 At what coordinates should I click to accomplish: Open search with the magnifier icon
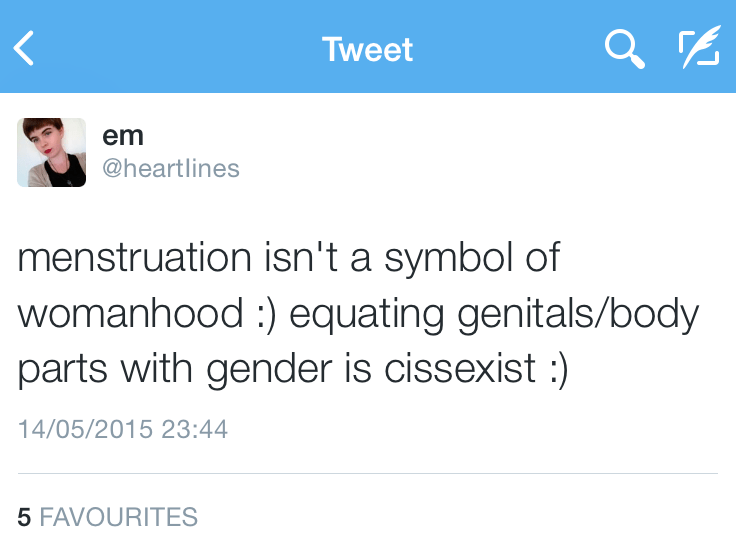click(x=624, y=48)
